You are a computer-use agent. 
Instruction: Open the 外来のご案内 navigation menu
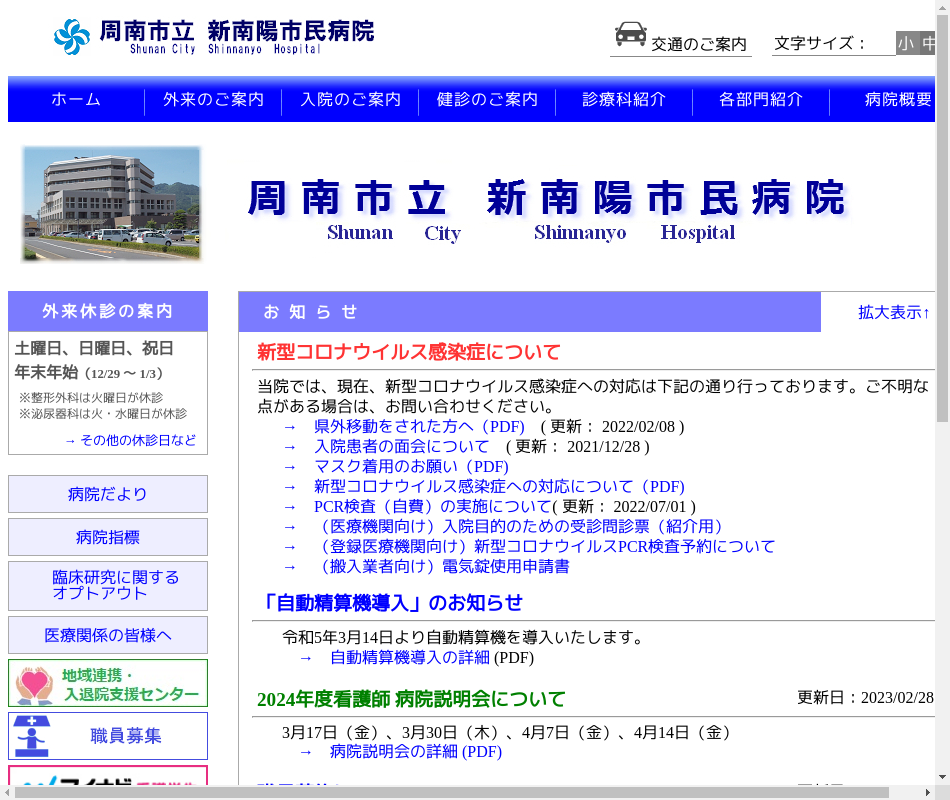pos(213,100)
